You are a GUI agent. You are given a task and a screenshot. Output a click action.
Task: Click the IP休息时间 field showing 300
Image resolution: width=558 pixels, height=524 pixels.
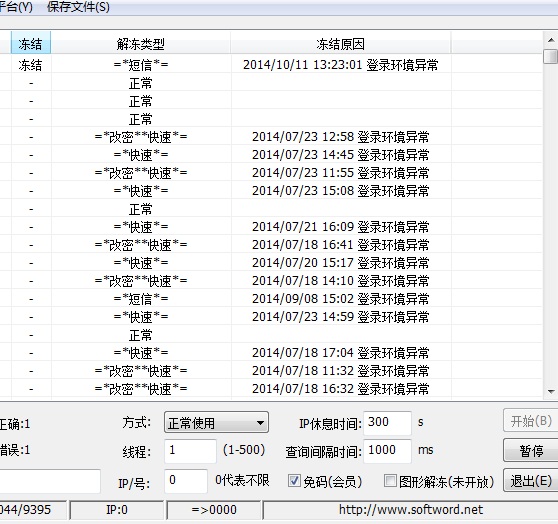tap(387, 423)
